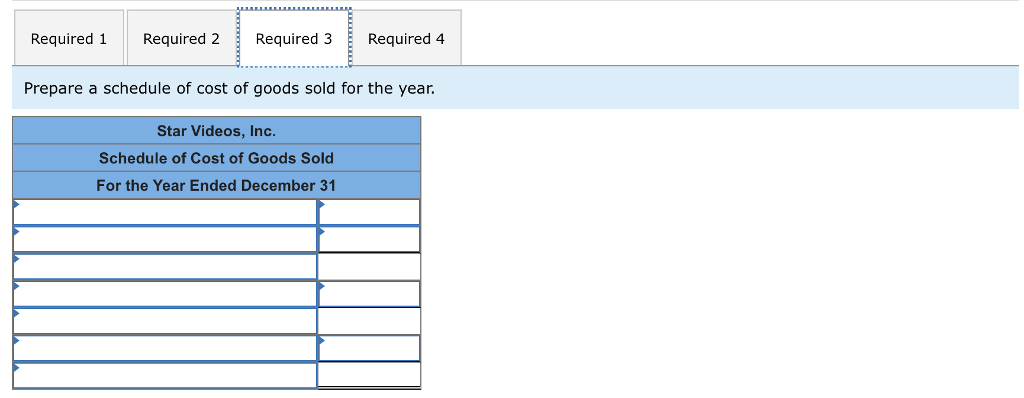
Task: Click the last row total amount cell
Action: pos(369,375)
